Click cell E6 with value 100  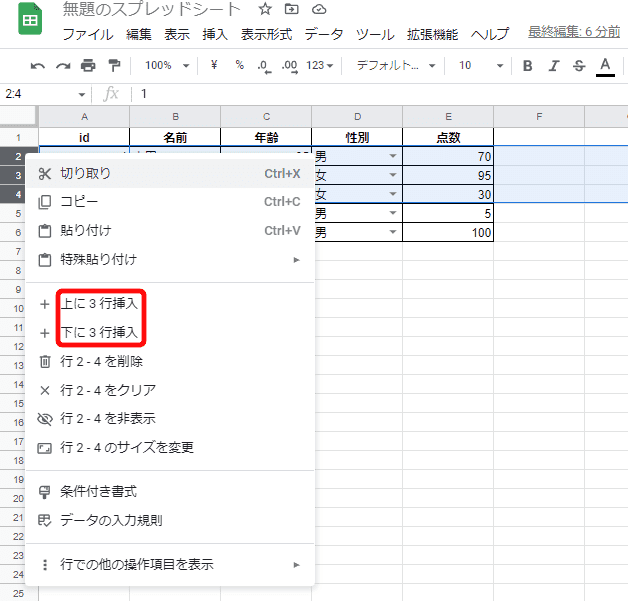tap(448, 232)
